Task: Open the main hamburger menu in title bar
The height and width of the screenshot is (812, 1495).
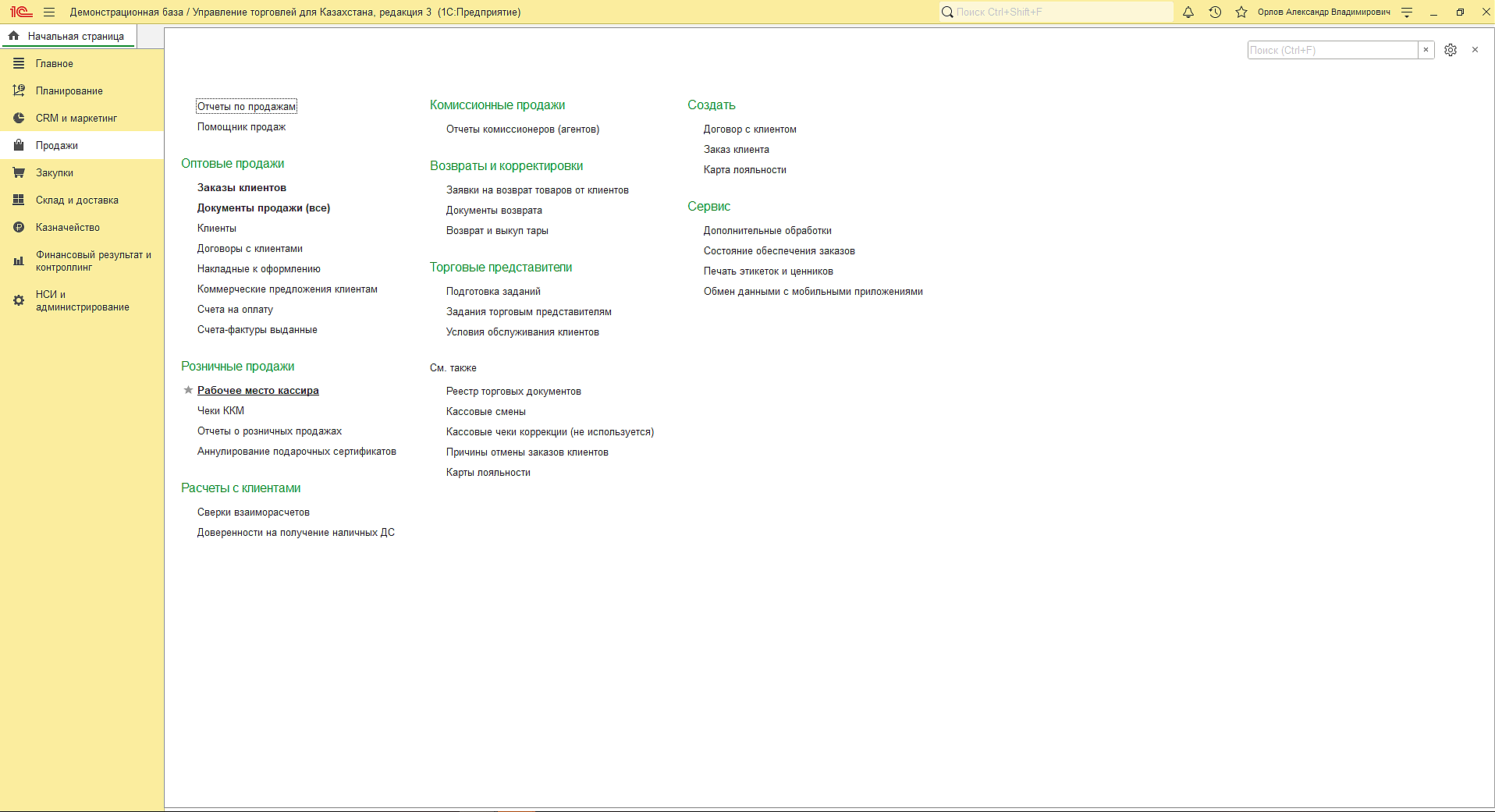Action: [49, 12]
